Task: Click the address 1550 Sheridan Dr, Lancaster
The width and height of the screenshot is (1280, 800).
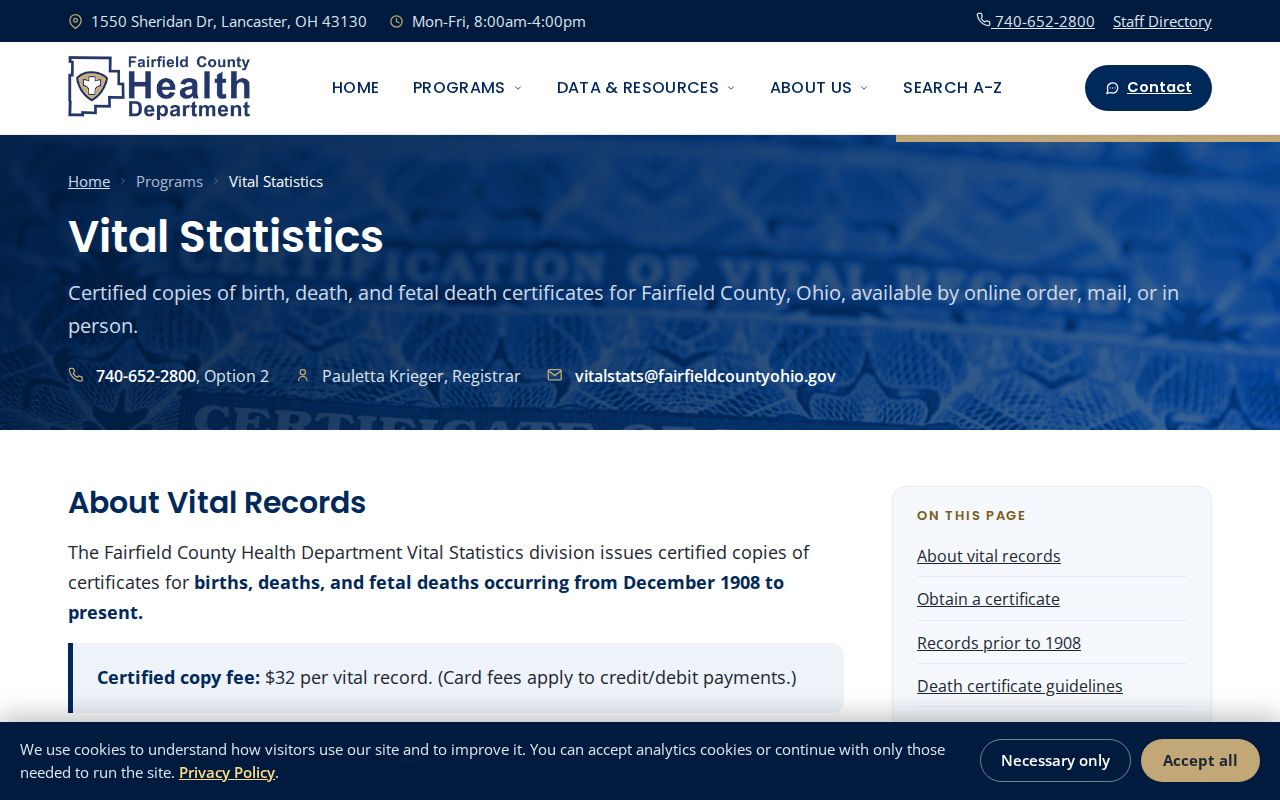Action: pyautogui.click(x=229, y=21)
